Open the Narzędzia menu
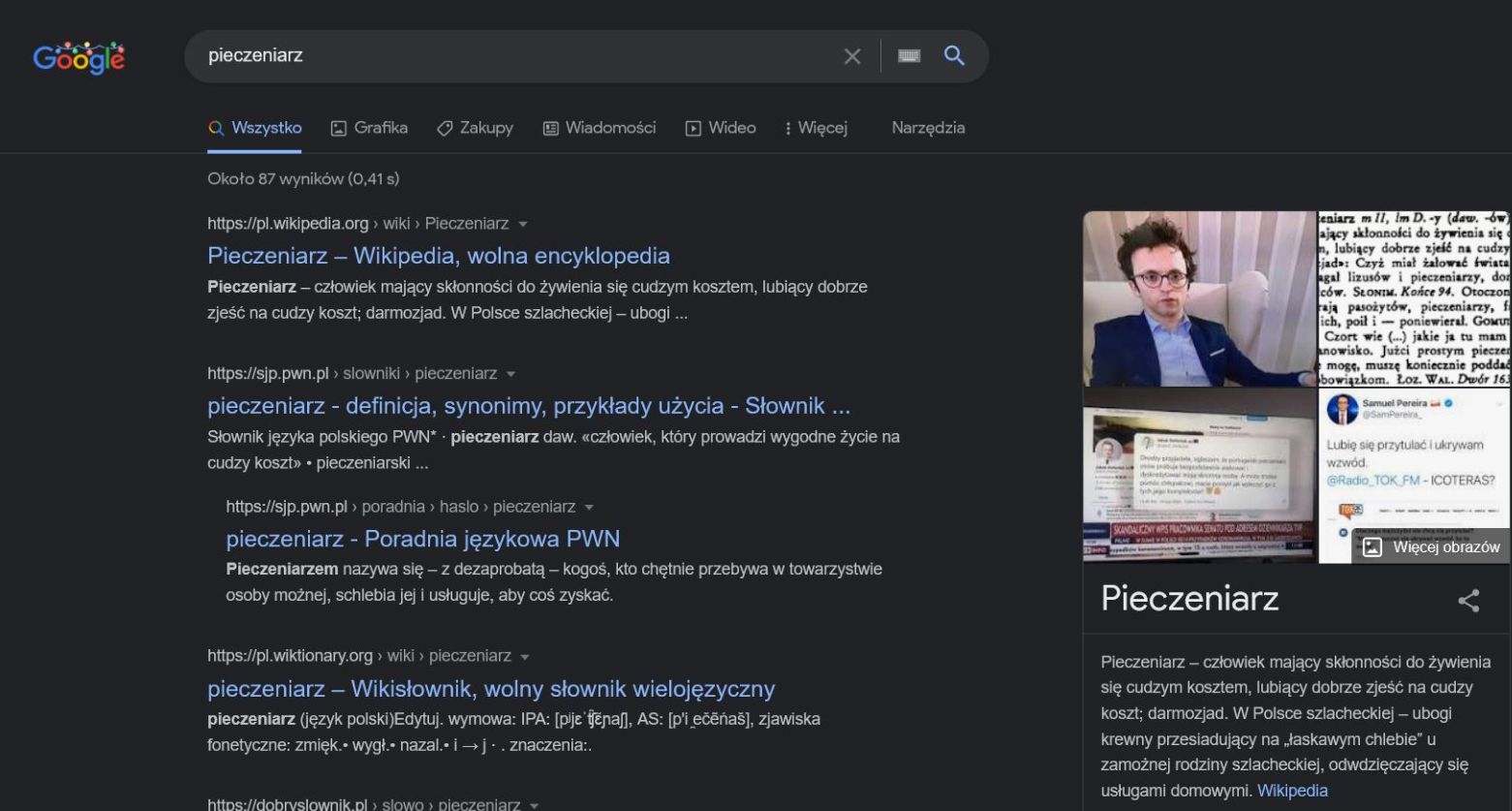This screenshot has height=811, width=1512. (x=927, y=127)
